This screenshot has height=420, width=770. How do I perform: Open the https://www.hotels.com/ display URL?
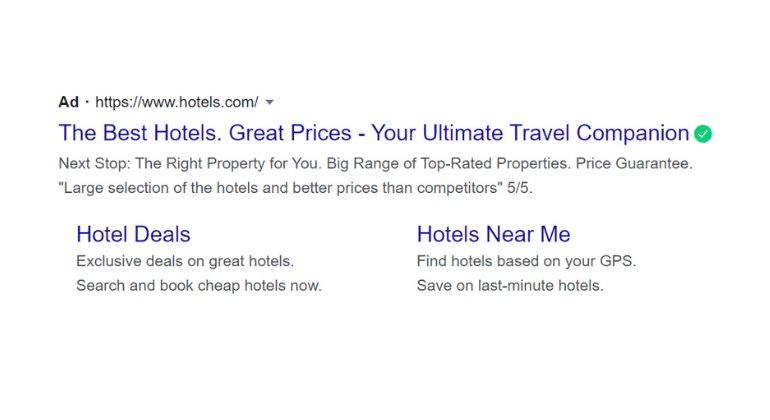(177, 102)
